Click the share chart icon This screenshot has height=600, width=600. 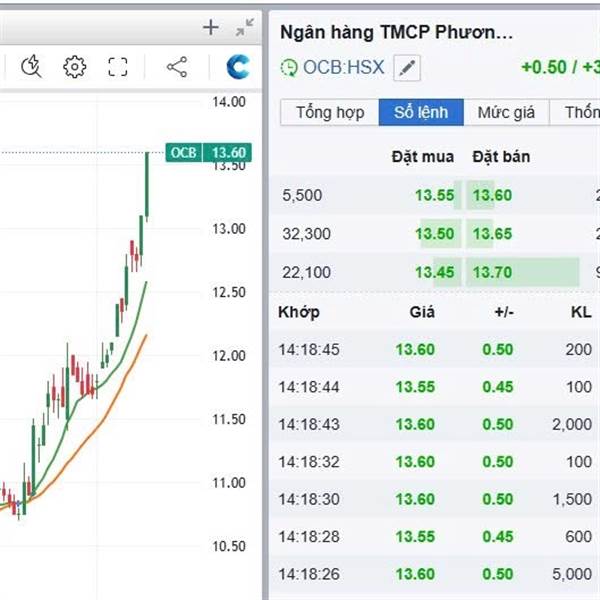click(x=177, y=67)
